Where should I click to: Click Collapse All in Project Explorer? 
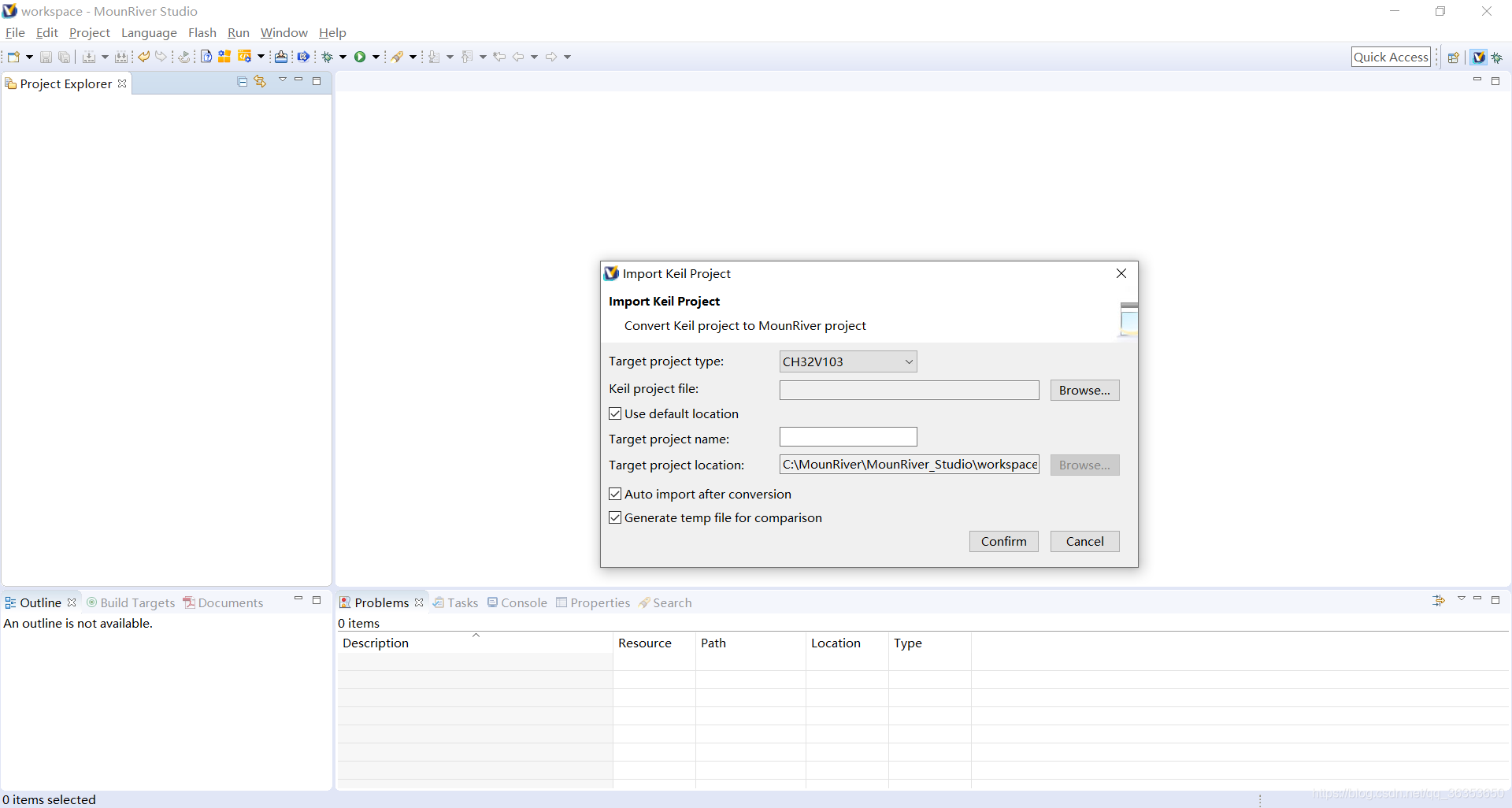(x=243, y=82)
